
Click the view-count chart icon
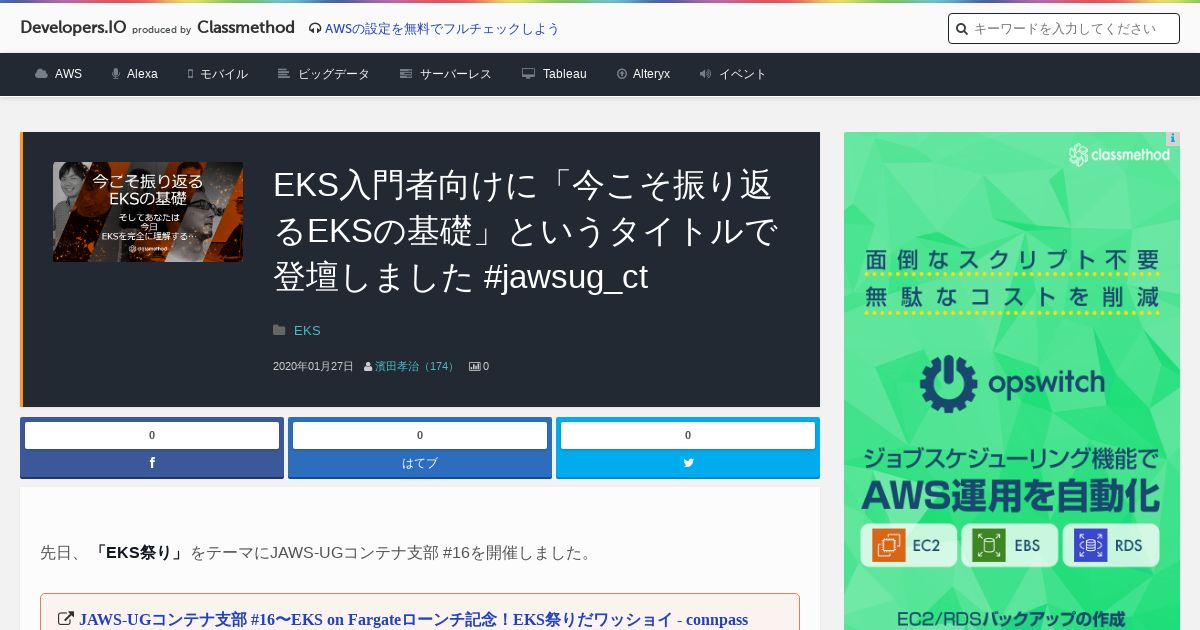[x=474, y=367]
